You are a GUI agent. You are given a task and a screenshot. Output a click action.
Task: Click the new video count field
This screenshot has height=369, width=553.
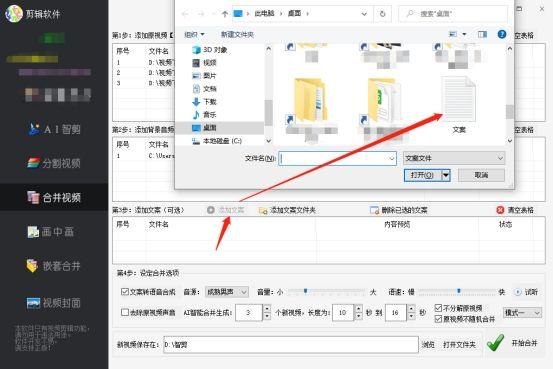[249, 313]
